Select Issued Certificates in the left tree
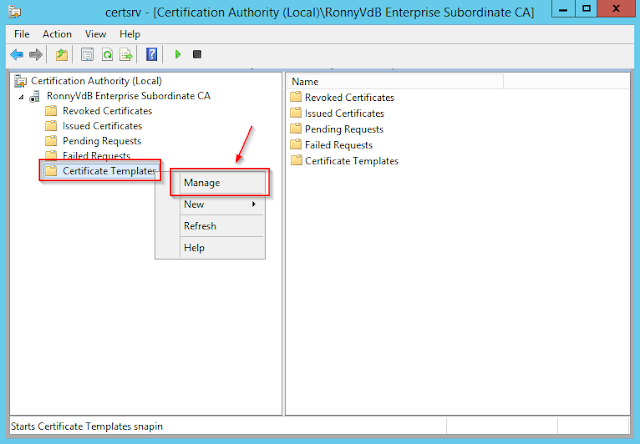 (x=101, y=126)
